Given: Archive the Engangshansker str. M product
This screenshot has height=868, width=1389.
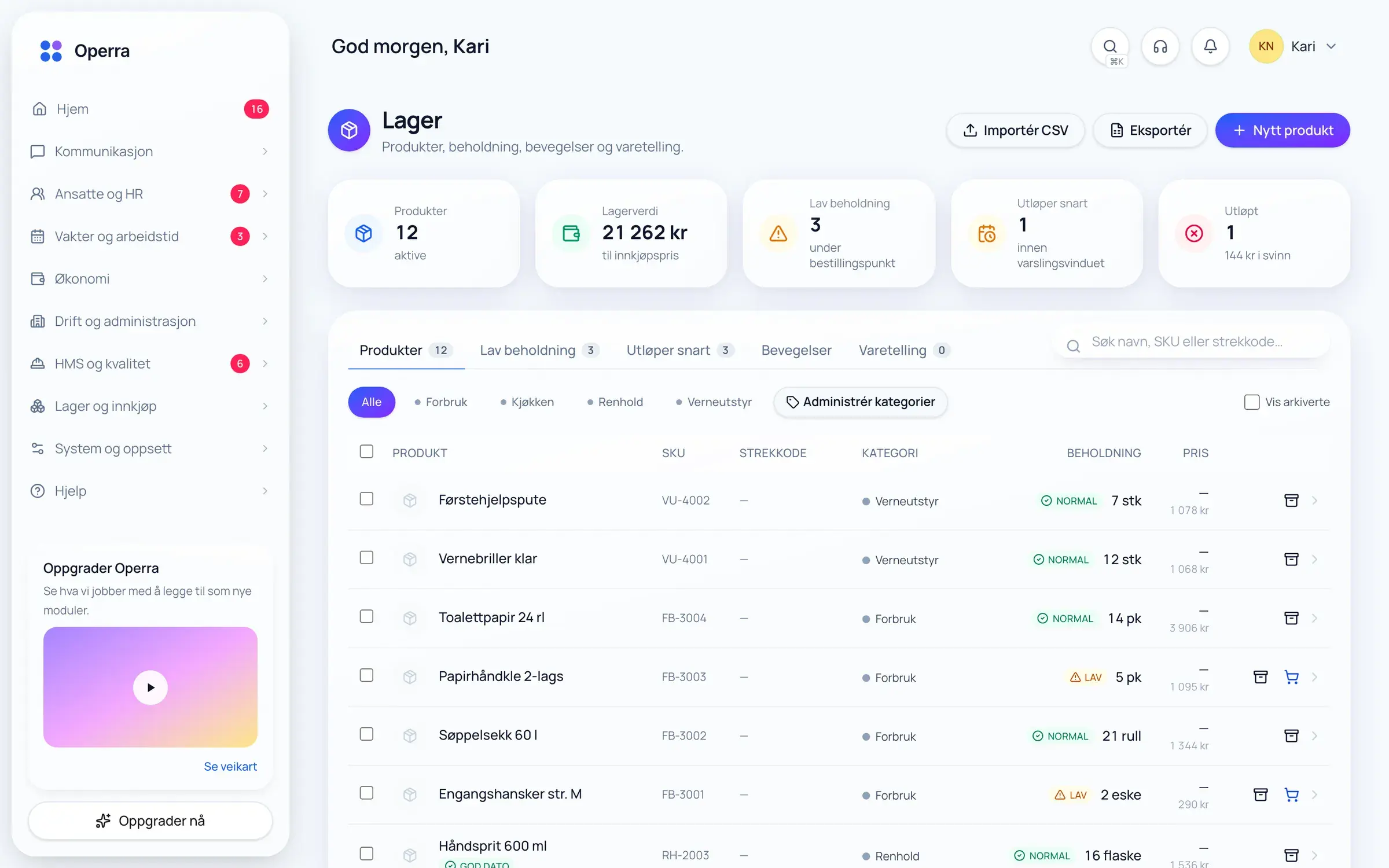Looking at the screenshot, I should (1261, 795).
